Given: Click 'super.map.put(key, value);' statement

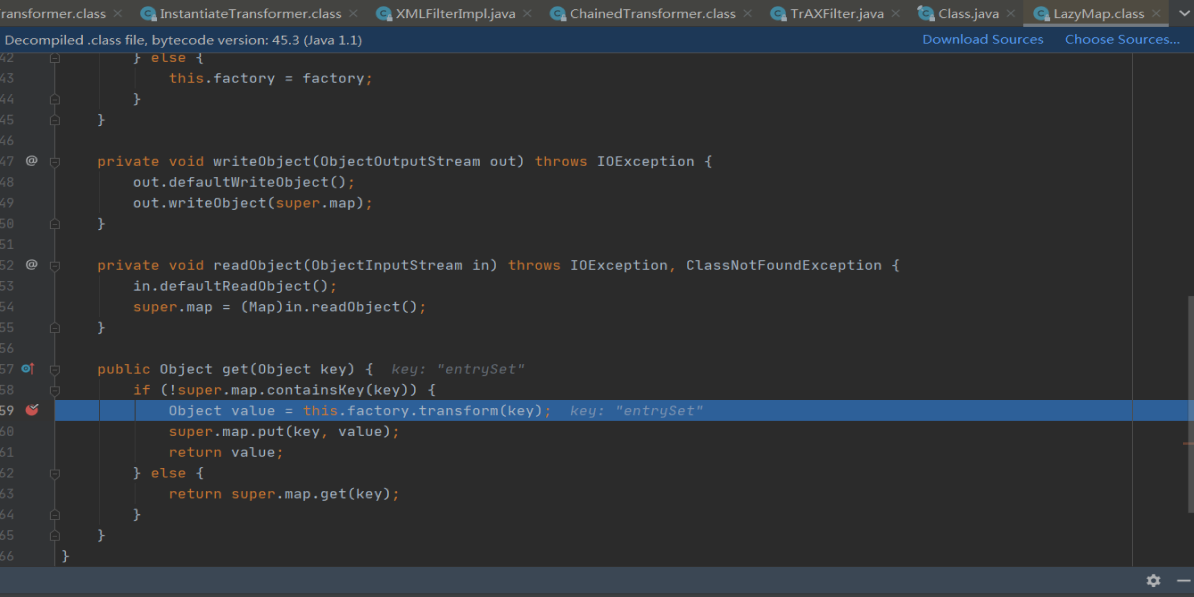Looking at the screenshot, I should (x=284, y=432).
